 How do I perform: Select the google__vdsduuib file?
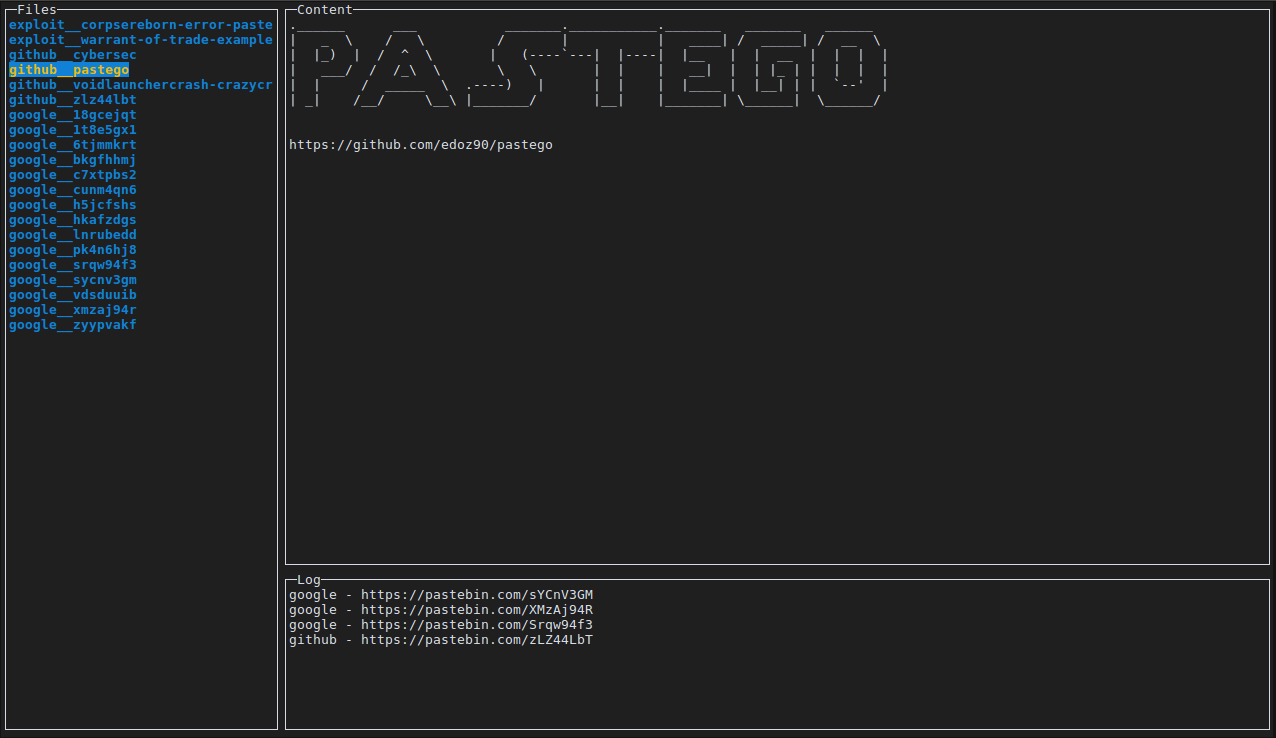[73, 295]
